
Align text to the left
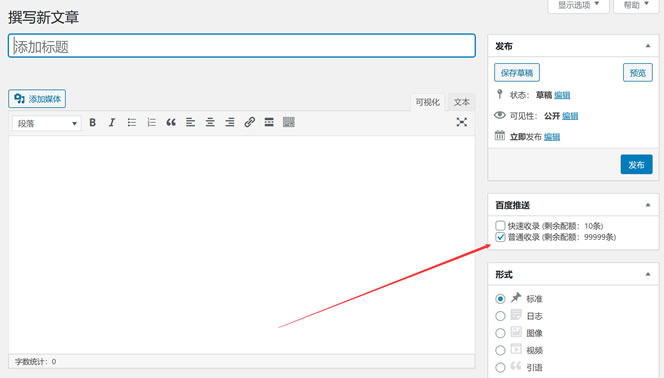tap(191, 123)
